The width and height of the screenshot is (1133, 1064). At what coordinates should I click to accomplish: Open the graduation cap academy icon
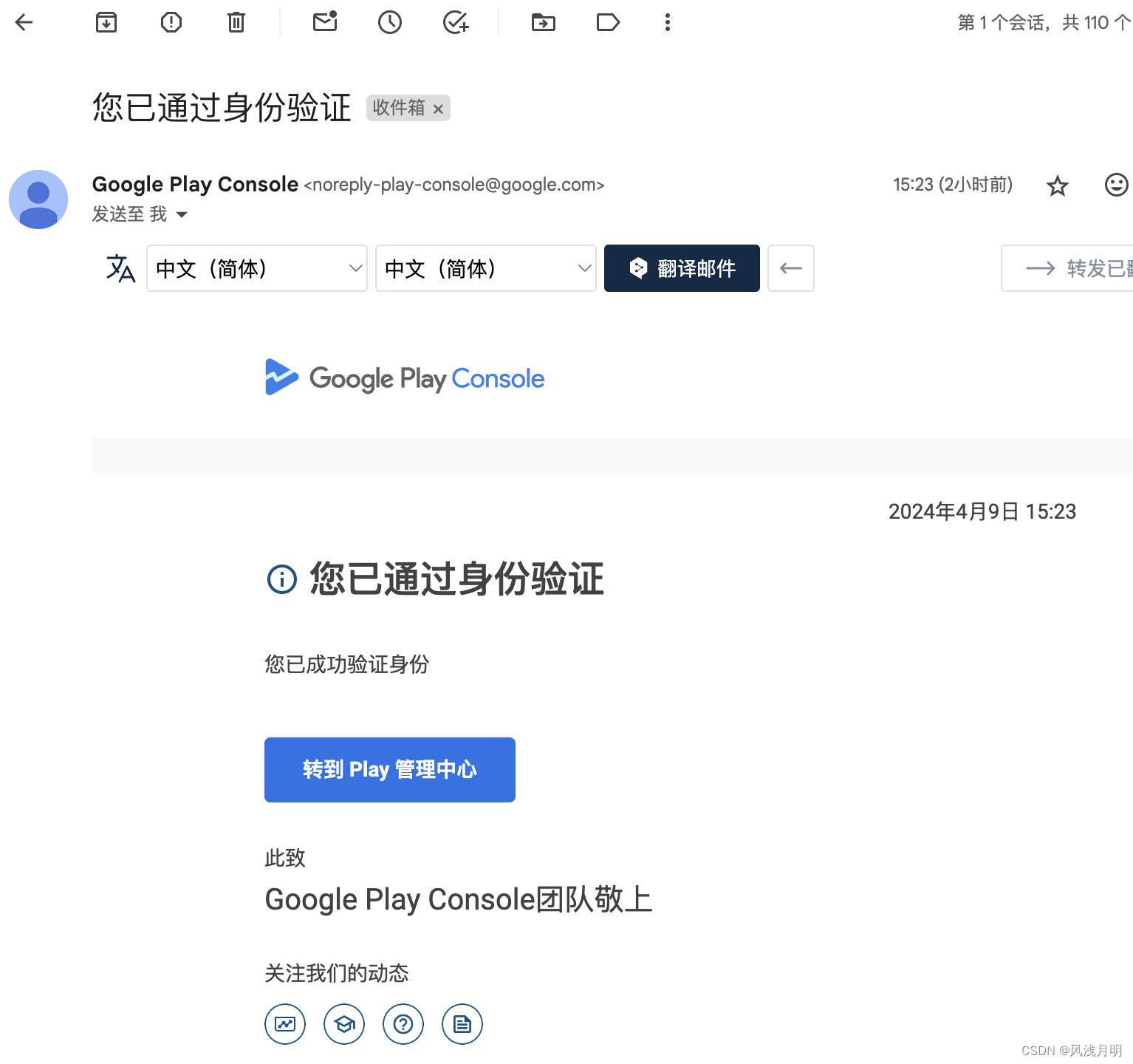coord(344,1024)
